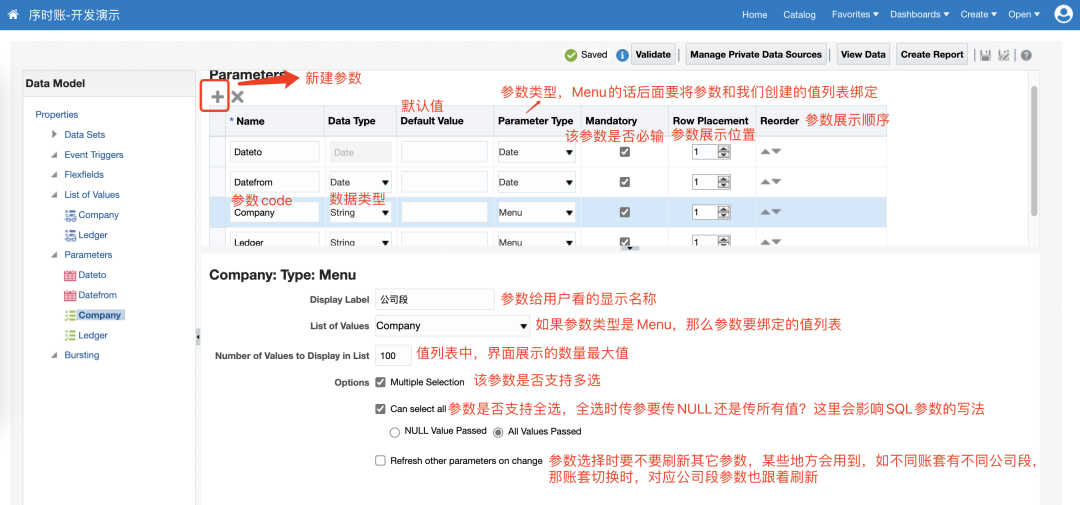Click the Validate button
The image size is (1080, 505).
tap(653, 54)
